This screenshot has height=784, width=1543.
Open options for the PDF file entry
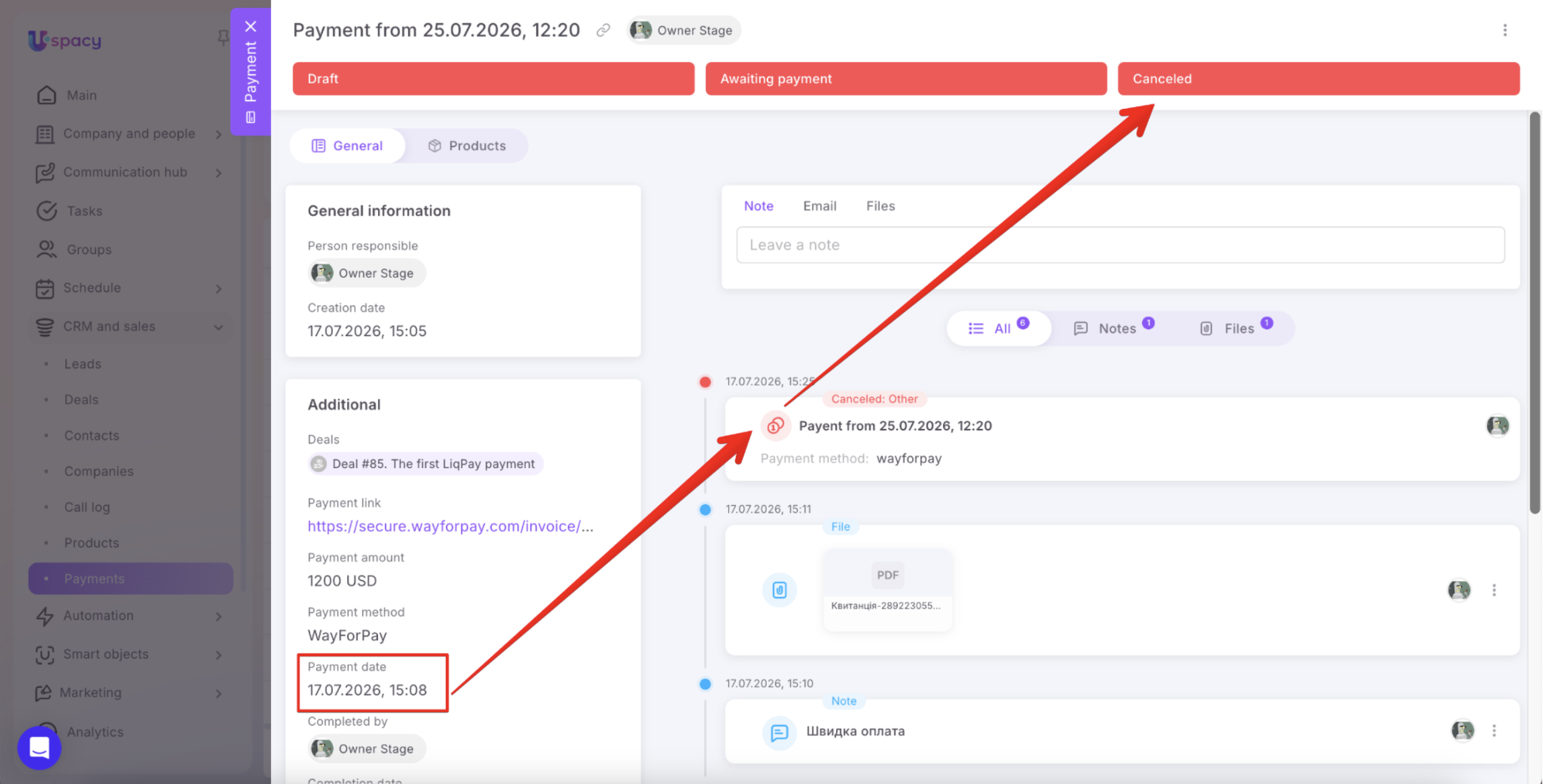(1494, 590)
